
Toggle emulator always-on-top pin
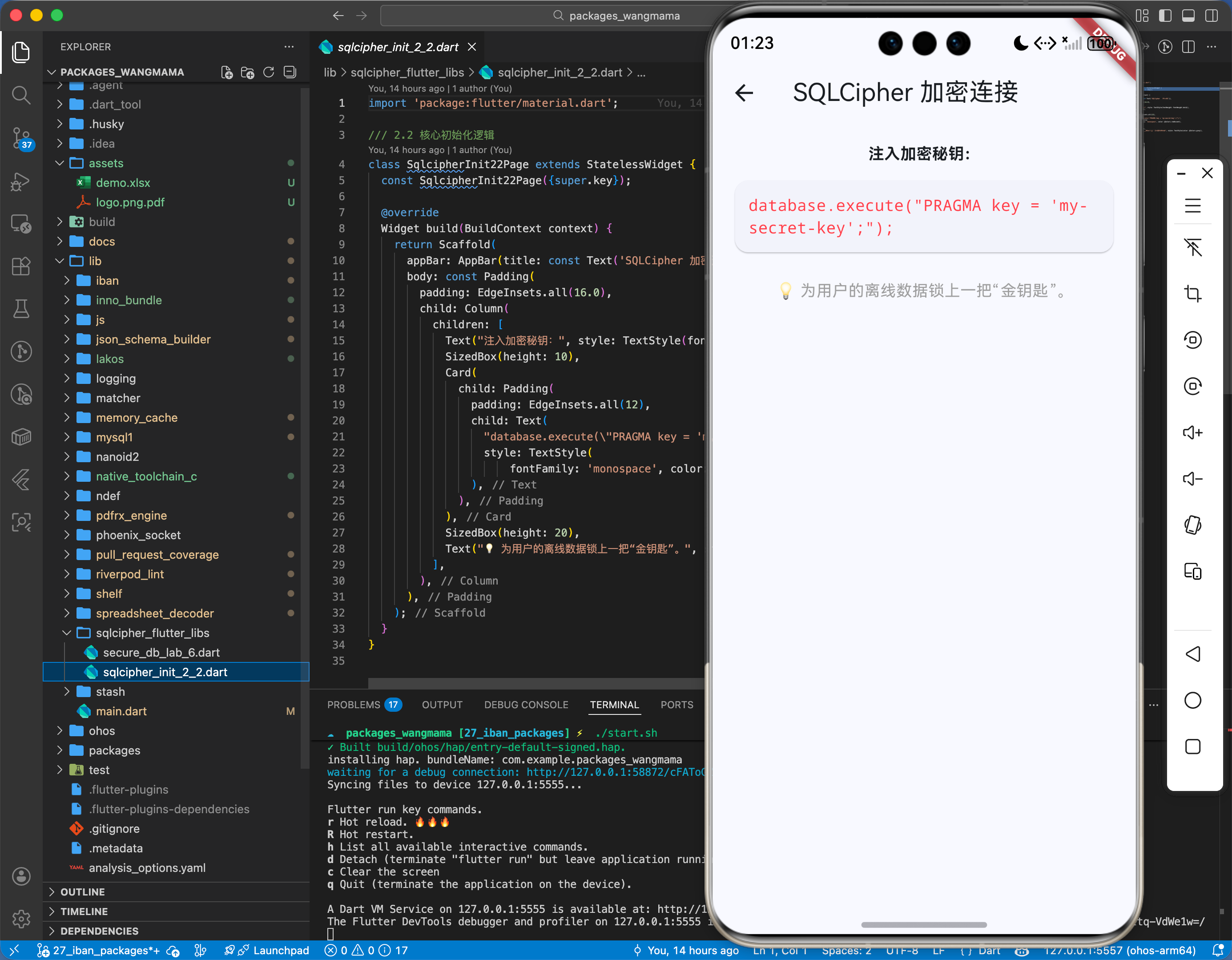click(1192, 247)
